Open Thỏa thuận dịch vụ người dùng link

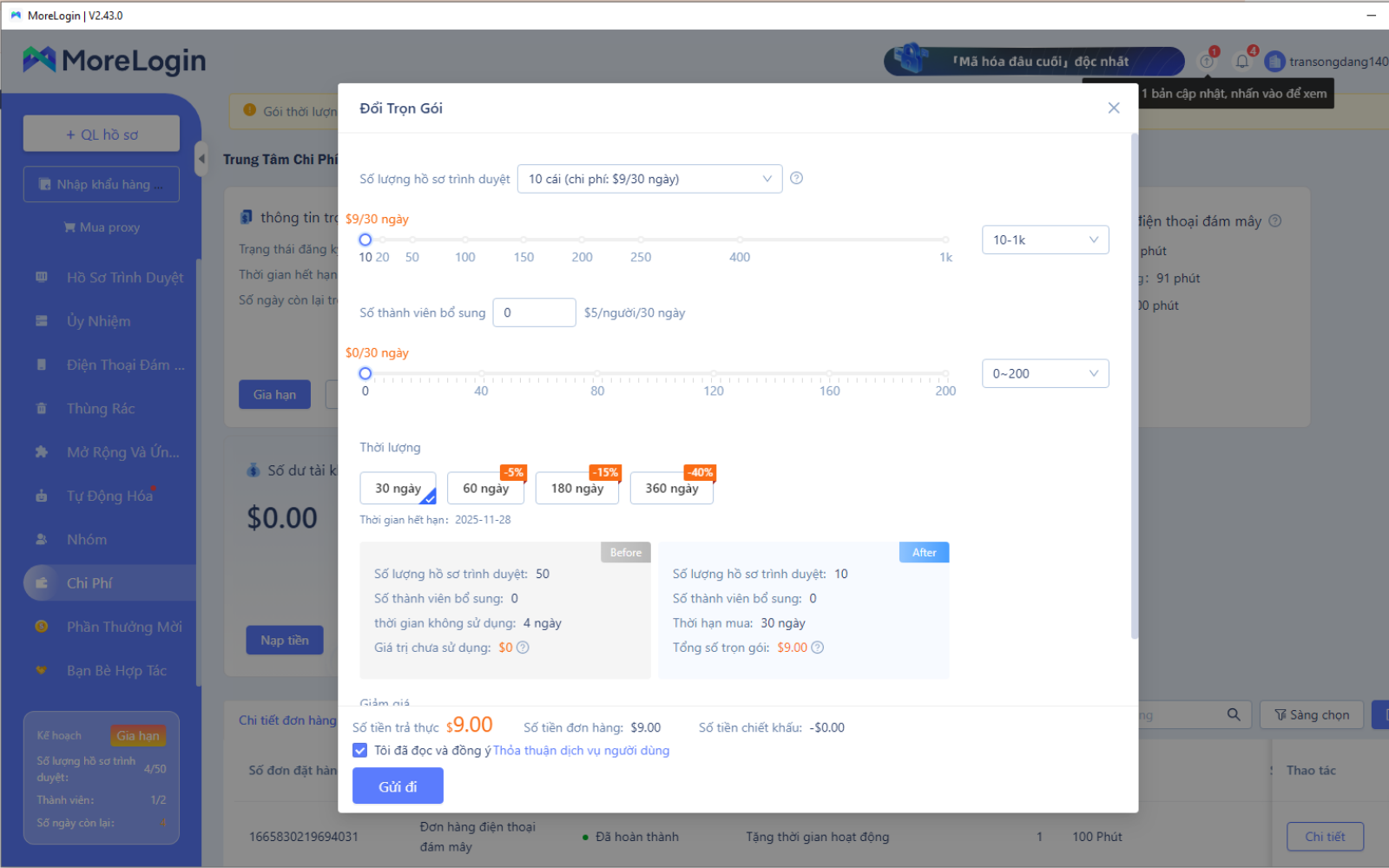(x=581, y=750)
